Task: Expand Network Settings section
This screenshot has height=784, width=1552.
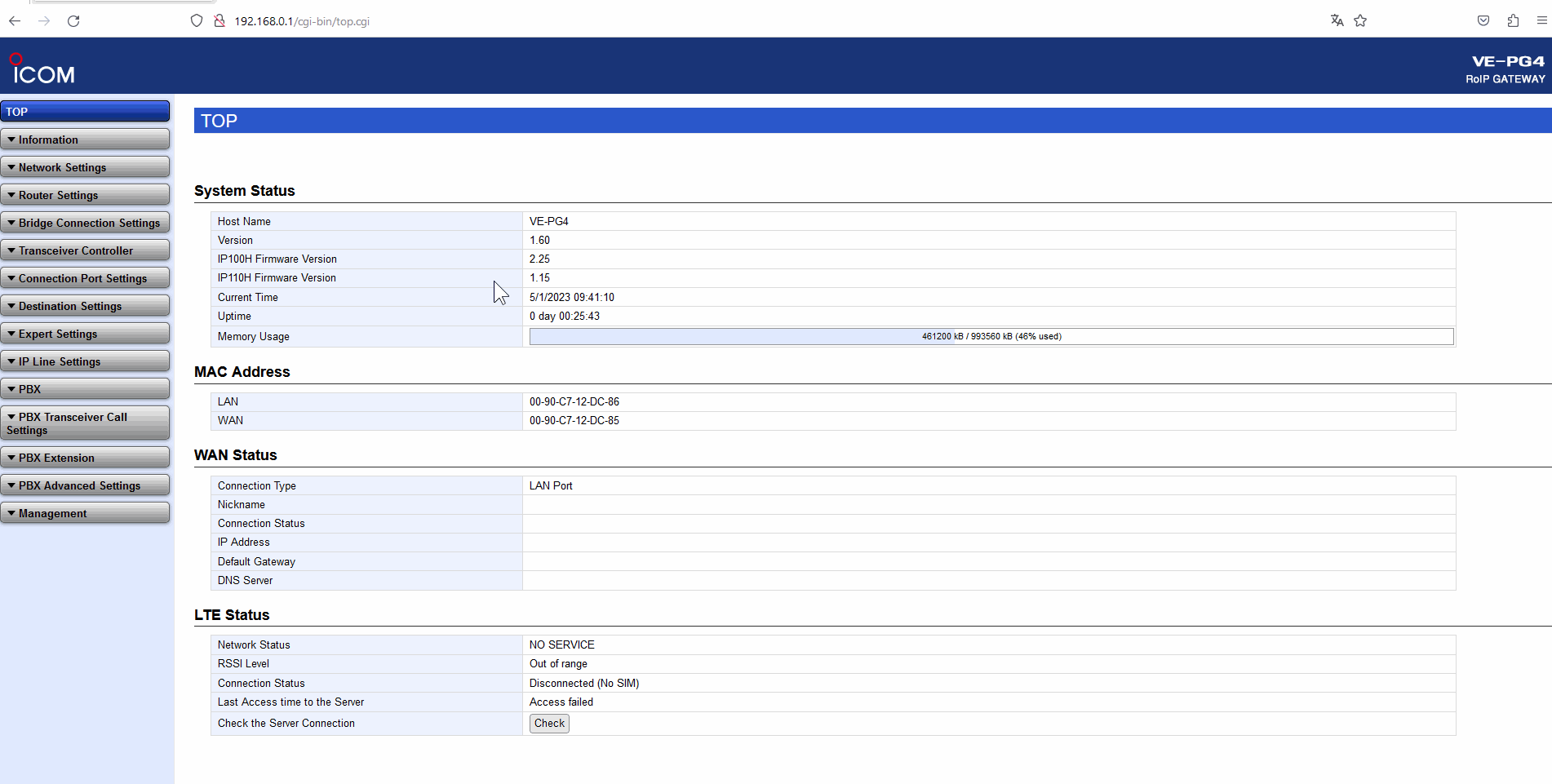Action: tap(85, 167)
